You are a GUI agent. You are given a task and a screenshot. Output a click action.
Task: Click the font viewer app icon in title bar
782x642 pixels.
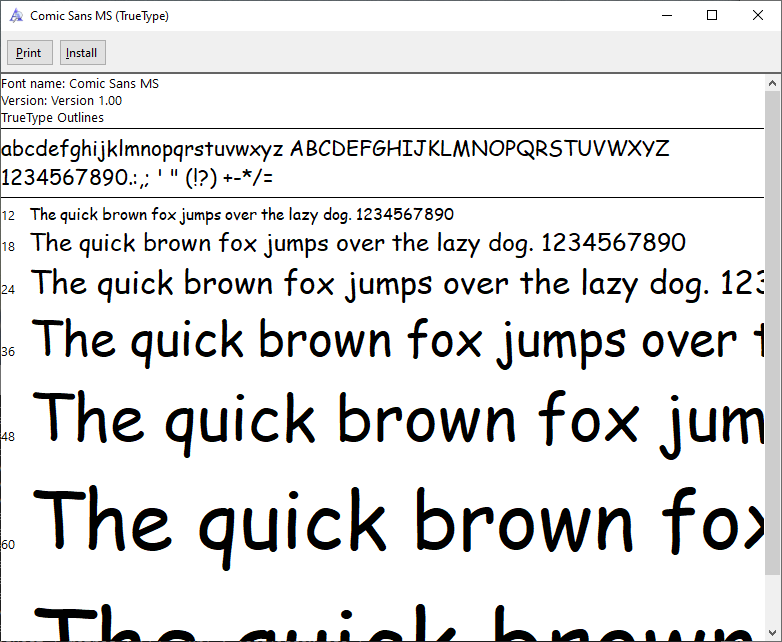pos(16,15)
